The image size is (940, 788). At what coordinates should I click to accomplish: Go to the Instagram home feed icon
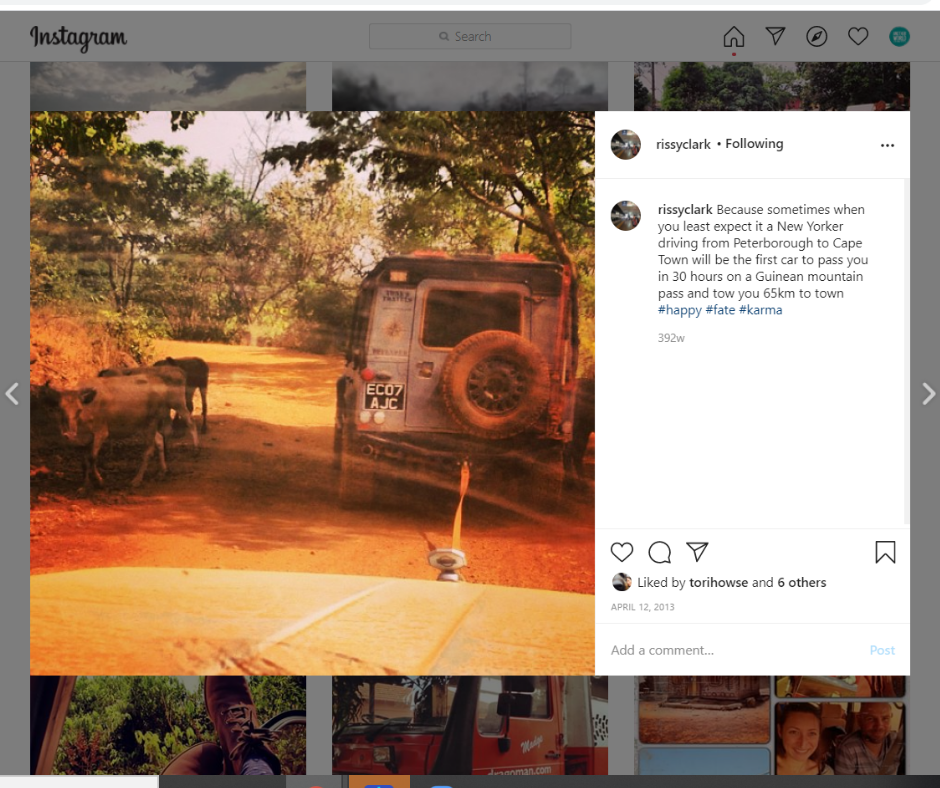(x=734, y=37)
